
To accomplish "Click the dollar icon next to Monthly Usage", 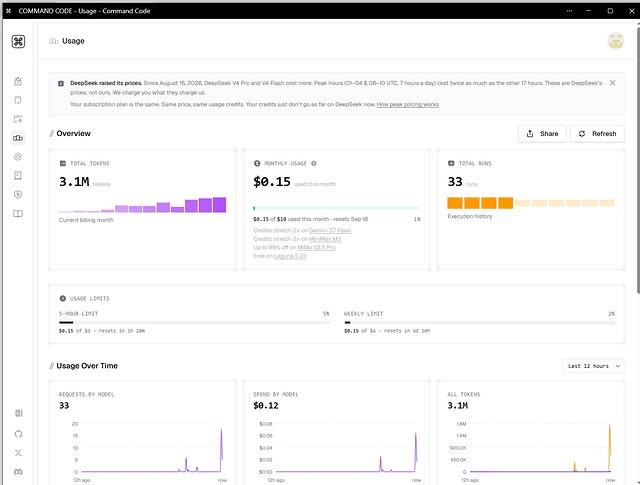I will tap(257, 163).
